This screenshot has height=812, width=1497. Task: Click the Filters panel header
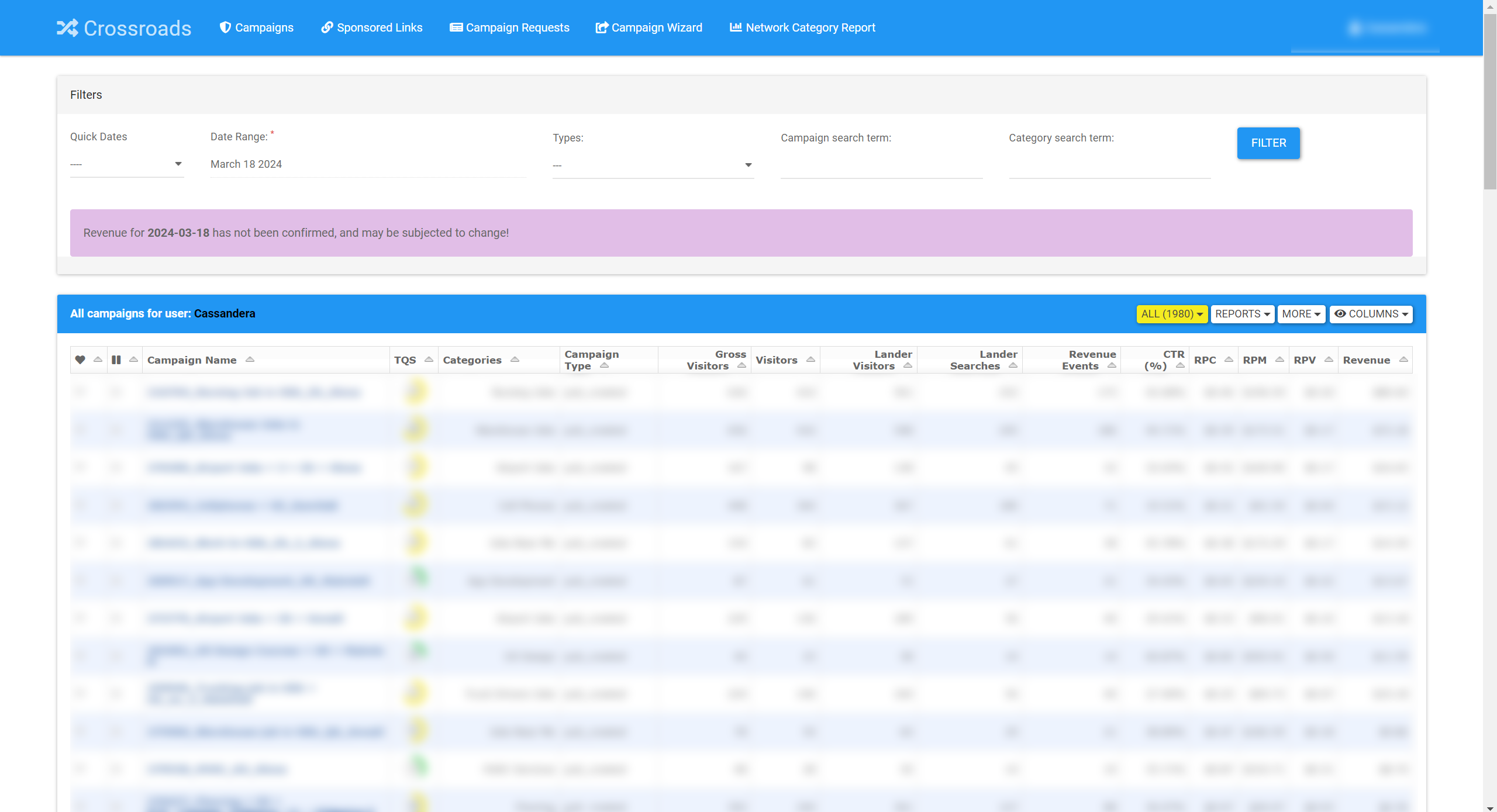pos(741,95)
